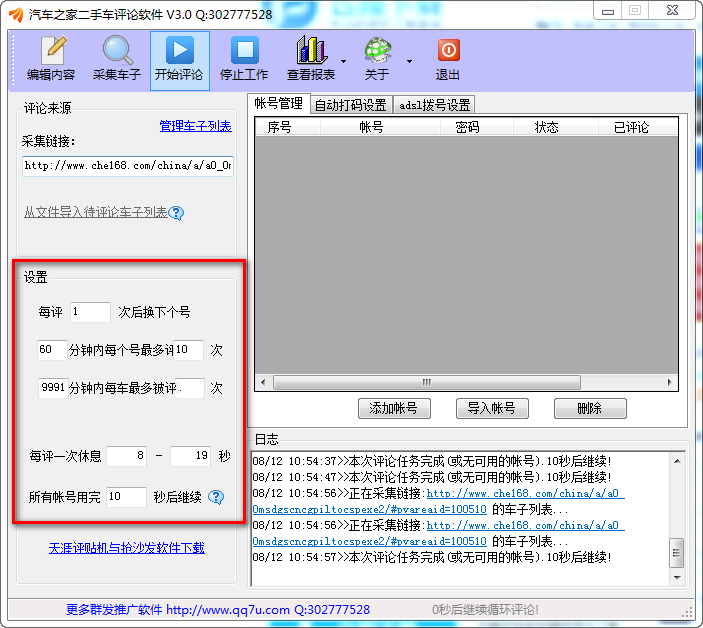Click the 更多群发推广软件 qq7u.com link
Screen dimensions: 703x628
click(218, 610)
